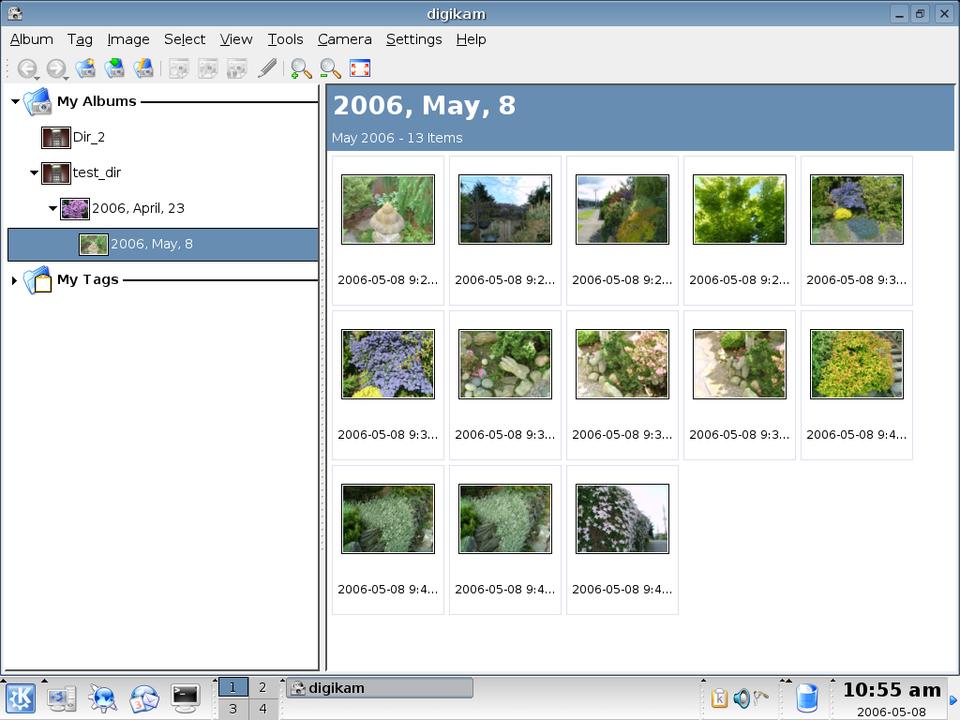Viewport: 960px width, 720px height.
Task: Select the purple flowers thumbnail in second row
Action: [388, 364]
